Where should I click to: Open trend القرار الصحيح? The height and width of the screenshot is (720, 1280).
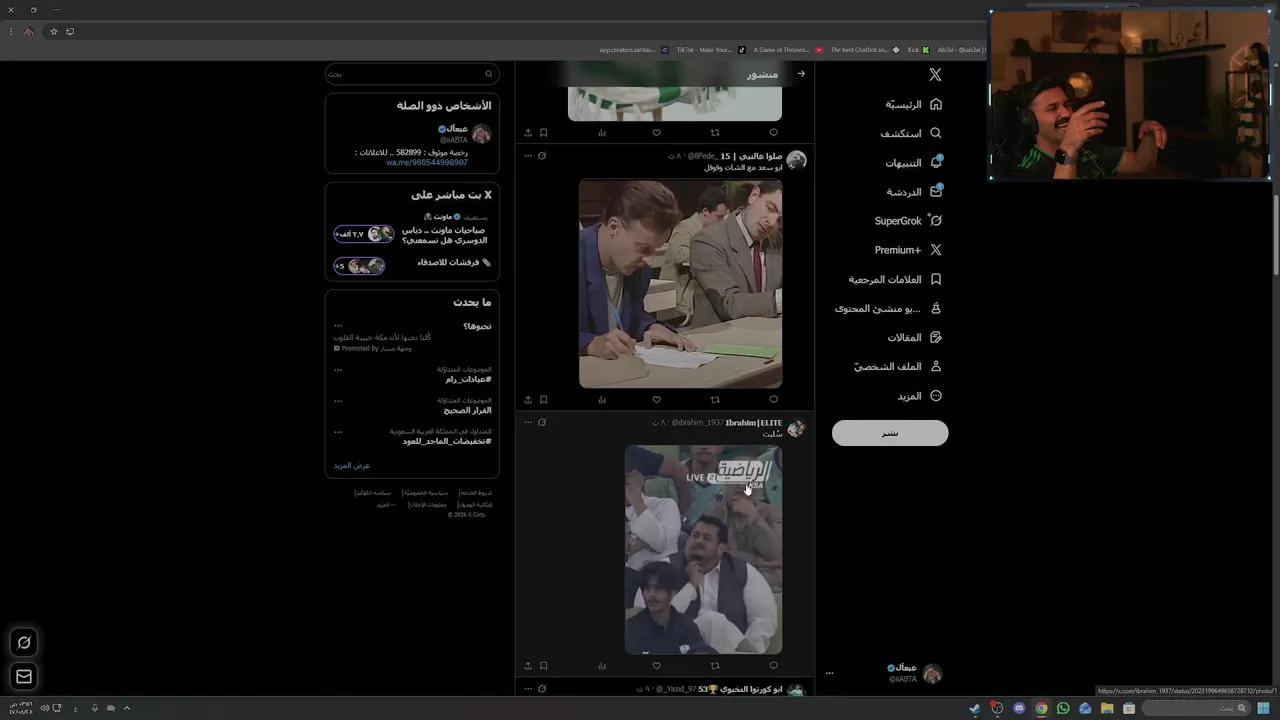pos(468,410)
